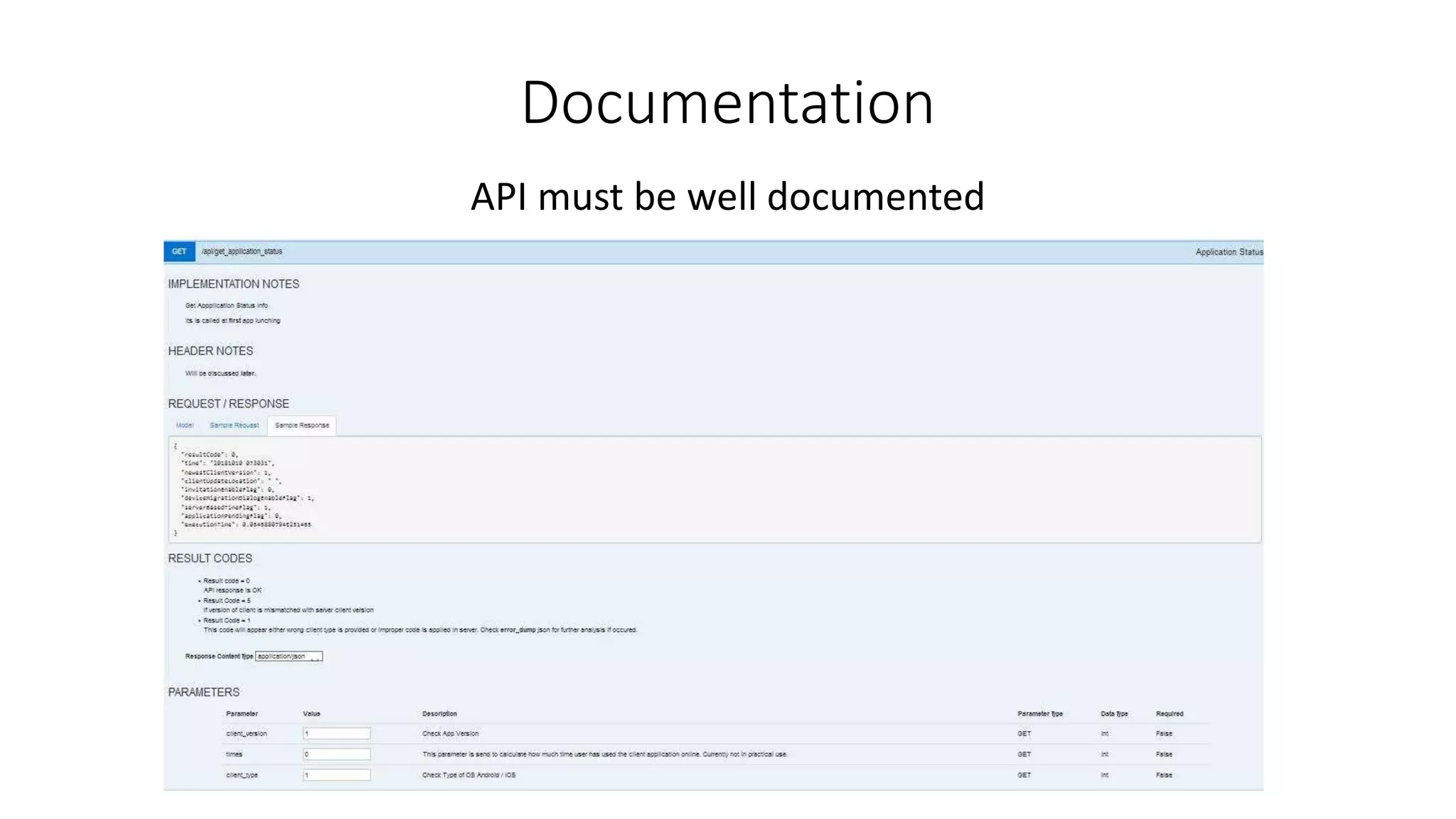Viewport: 1456px width, 819px height.
Task: Open the /api/get_application_status endpoint path
Action: (x=242, y=252)
